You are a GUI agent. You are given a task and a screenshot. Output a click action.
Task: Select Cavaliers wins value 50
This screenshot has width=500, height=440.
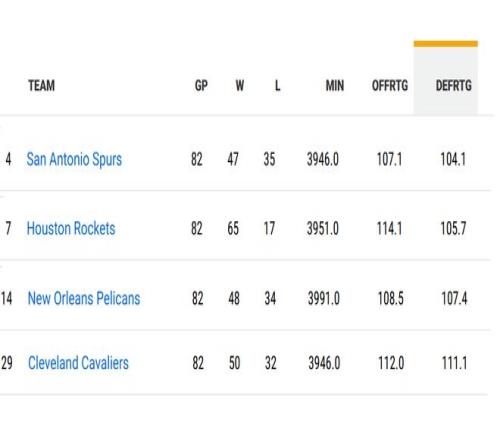[x=234, y=363]
